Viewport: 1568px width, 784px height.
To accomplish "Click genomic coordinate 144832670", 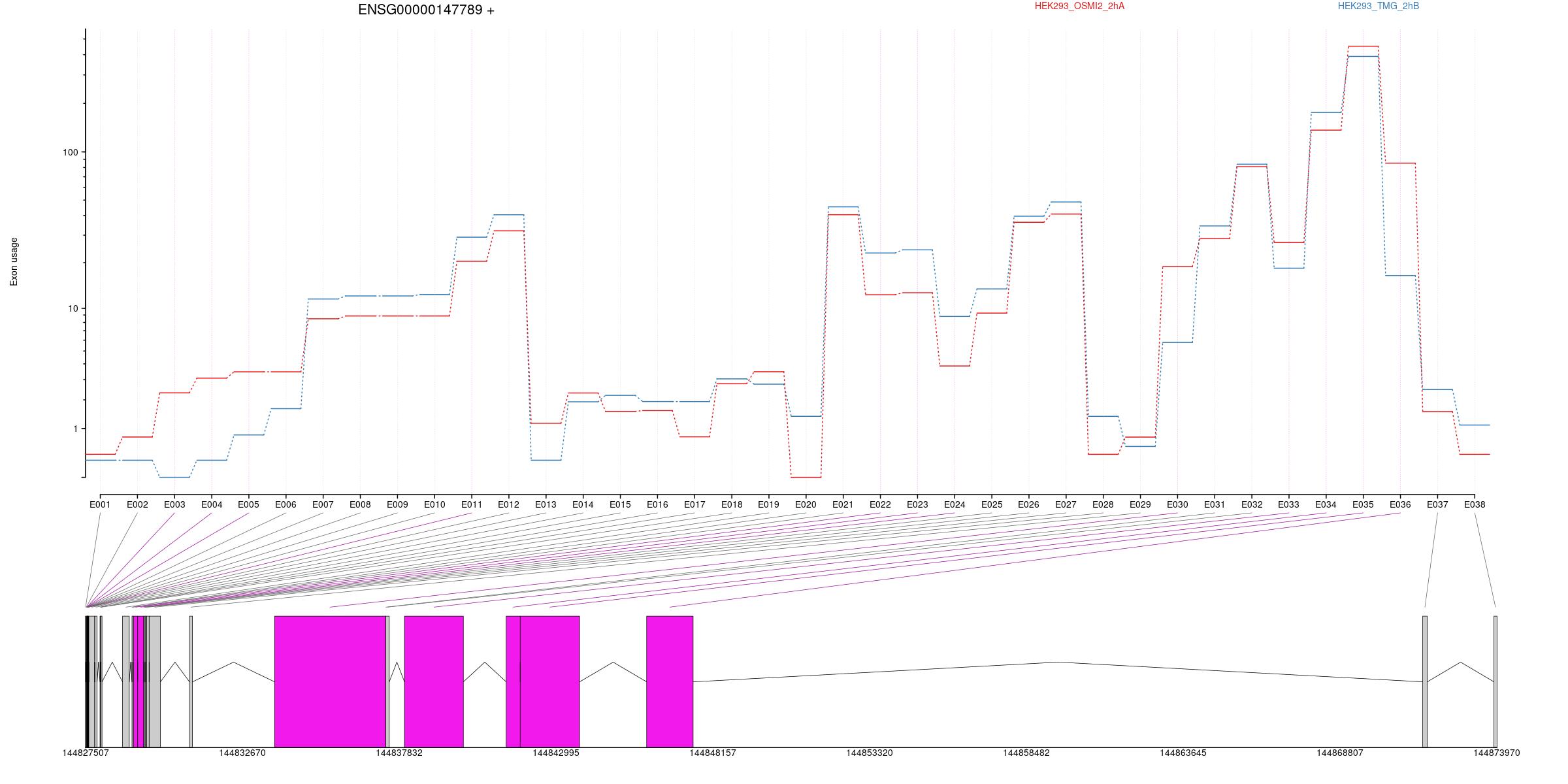I will pos(242,753).
